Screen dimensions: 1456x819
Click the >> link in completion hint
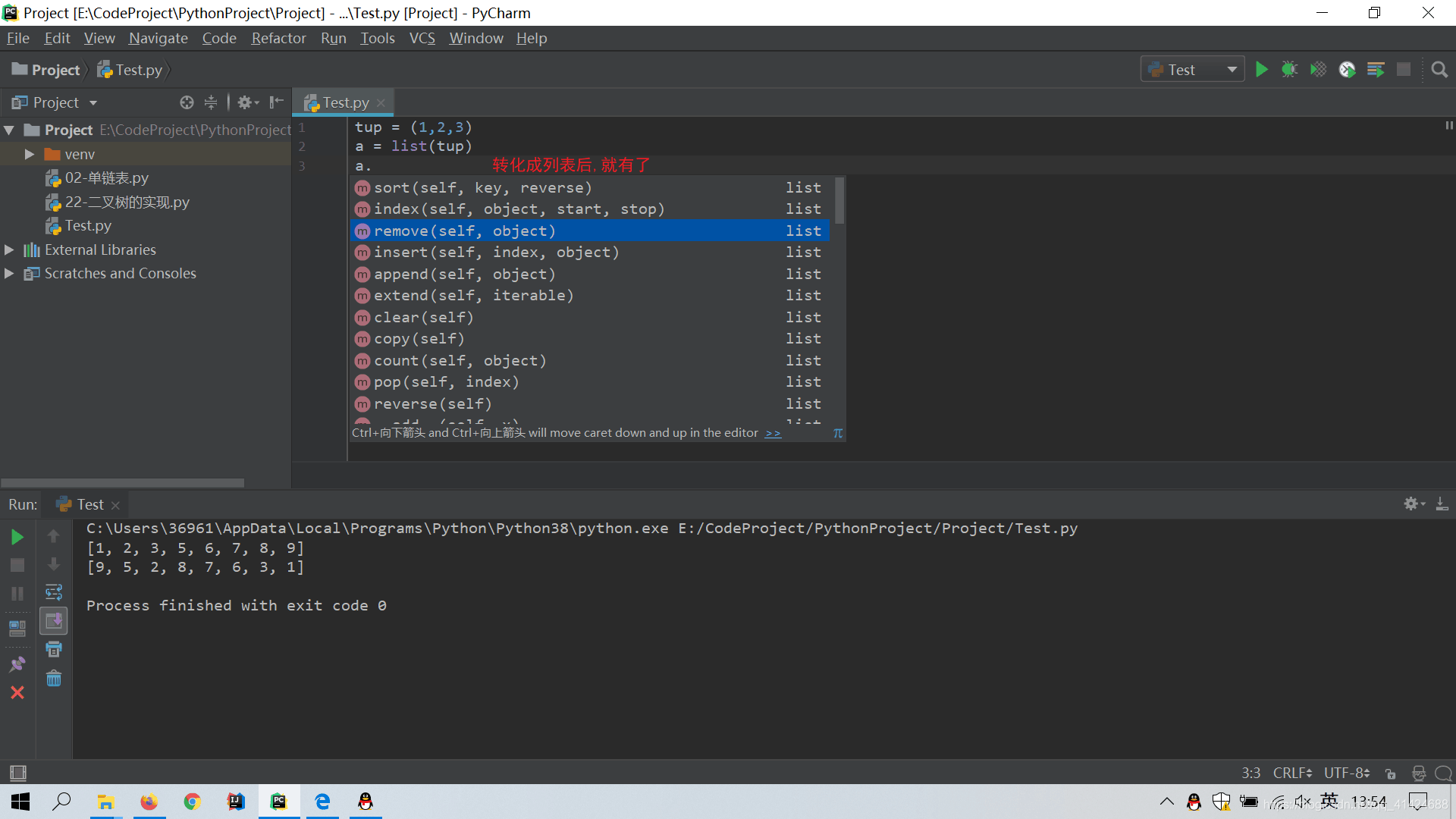coord(773,433)
